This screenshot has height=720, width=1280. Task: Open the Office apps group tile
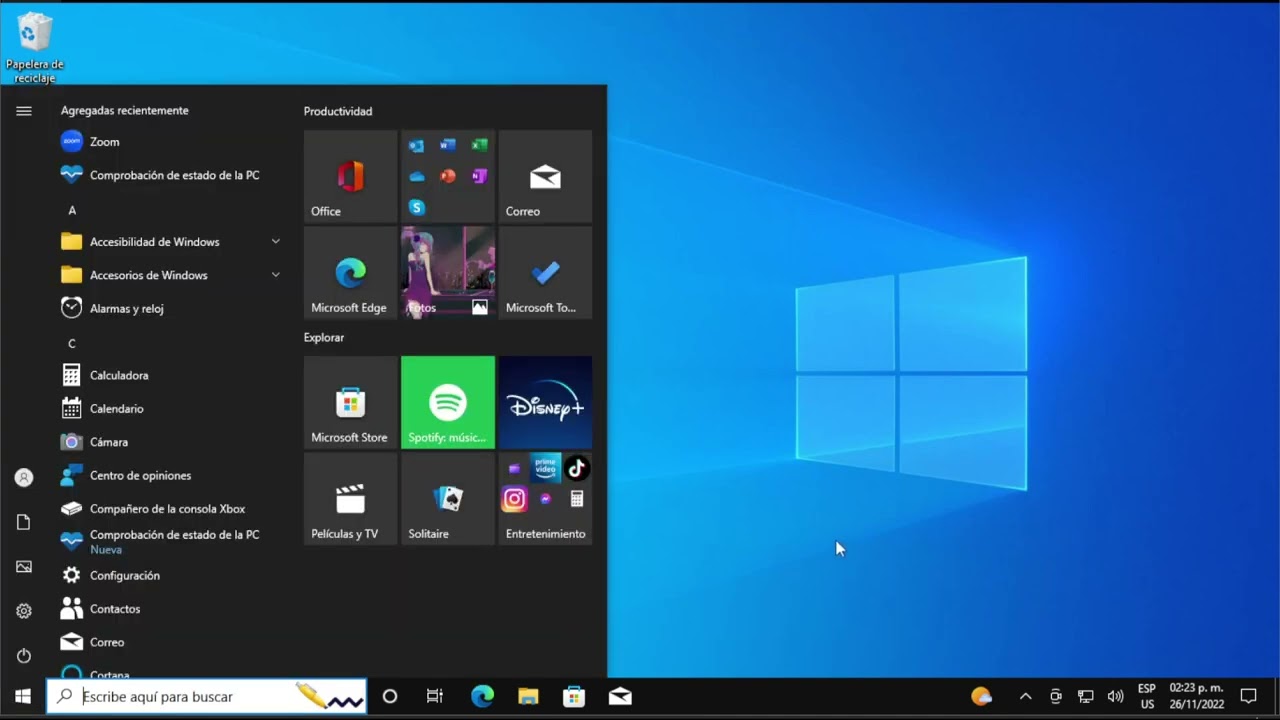tap(448, 176)
